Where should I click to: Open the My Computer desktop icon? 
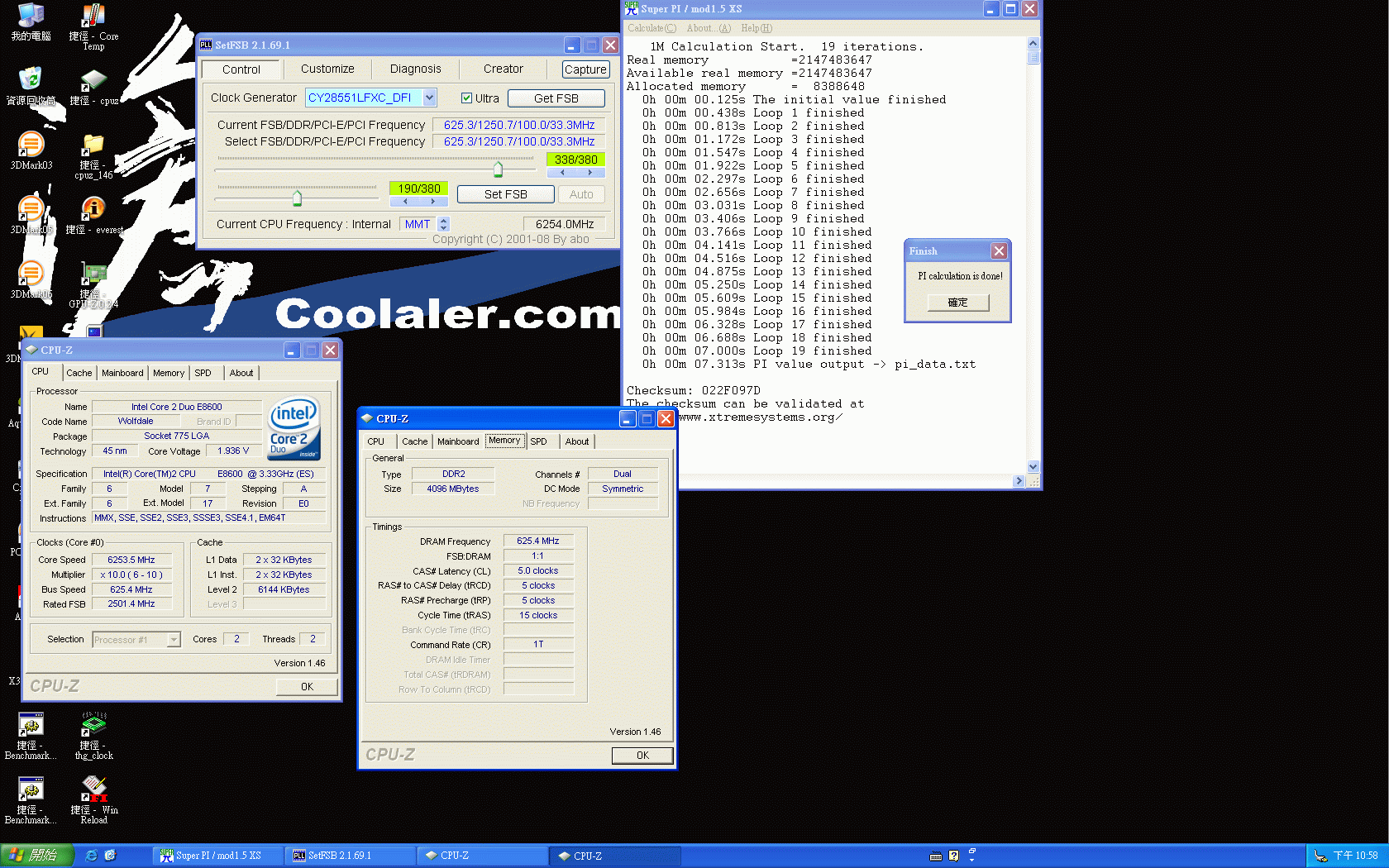(31, 22)
